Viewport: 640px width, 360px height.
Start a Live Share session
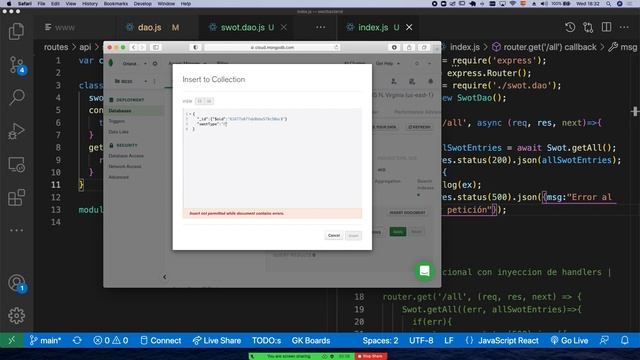click(217, 340)
